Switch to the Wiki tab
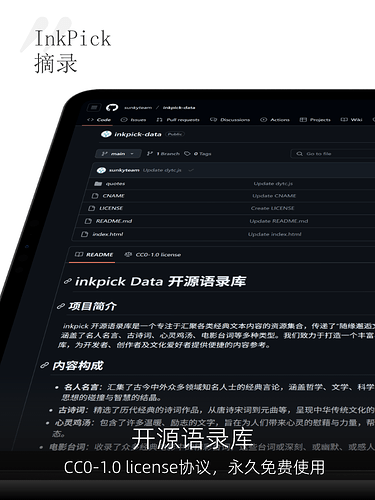The image size is (375, 500). (x=352, y=120)
